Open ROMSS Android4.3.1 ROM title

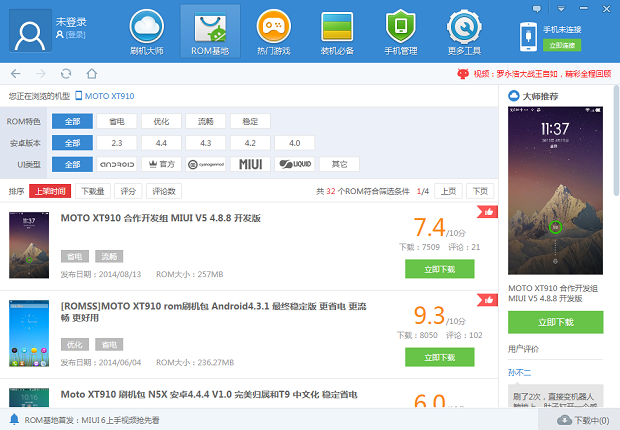coord(214,312)
